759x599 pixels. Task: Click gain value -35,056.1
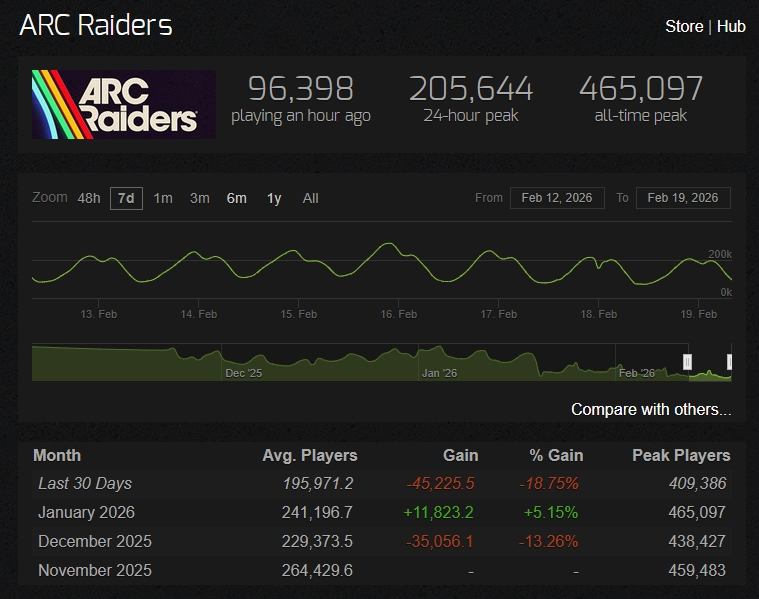[x=440, y=541]
